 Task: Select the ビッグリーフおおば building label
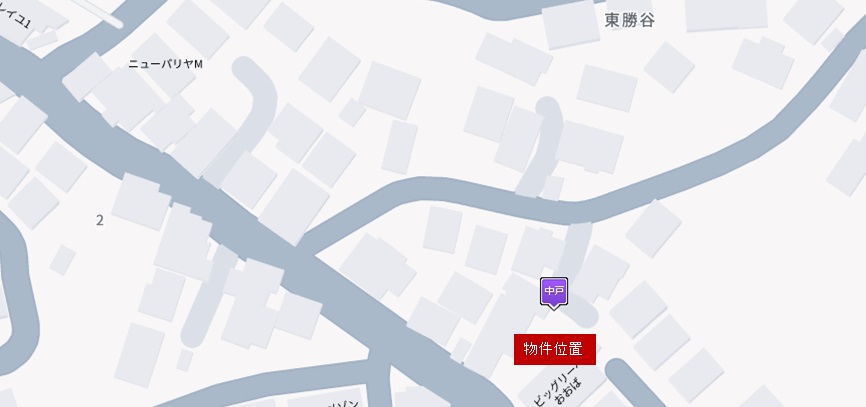(x=559, y=387)
